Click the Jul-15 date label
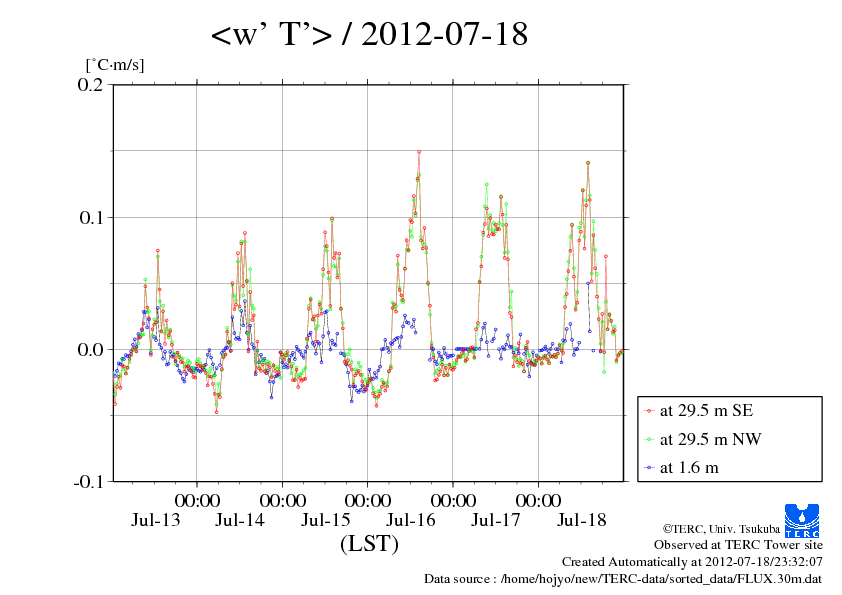The width and height of the screenshot is (842, 595). (x=325, y=520)
